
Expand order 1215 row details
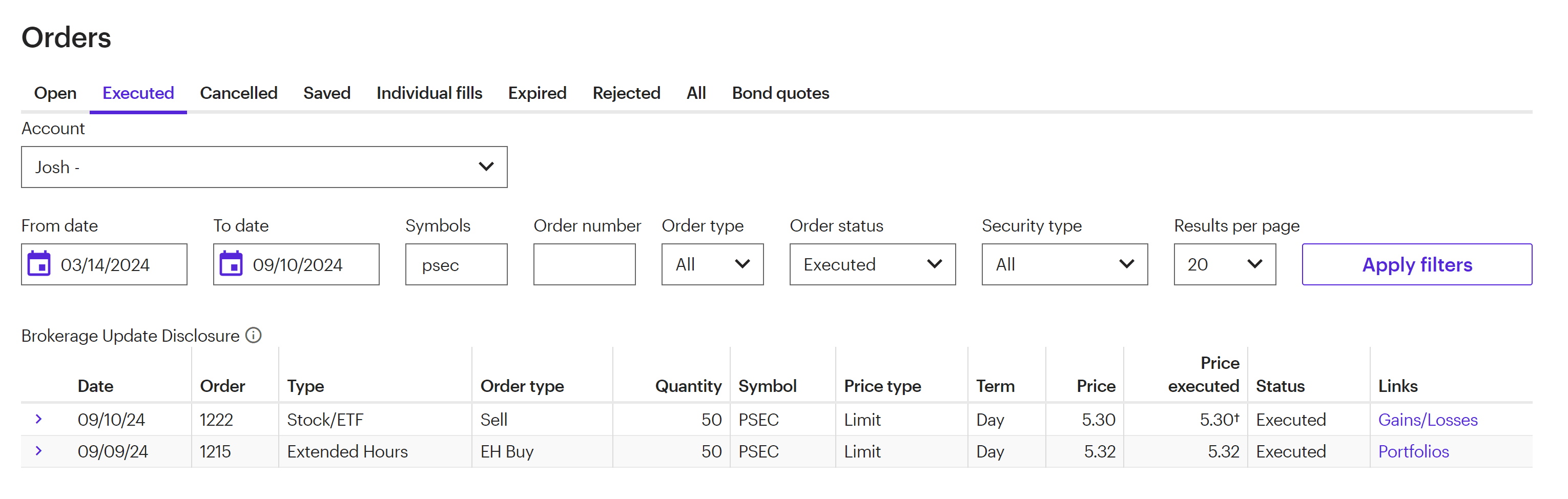click(39, 451)
